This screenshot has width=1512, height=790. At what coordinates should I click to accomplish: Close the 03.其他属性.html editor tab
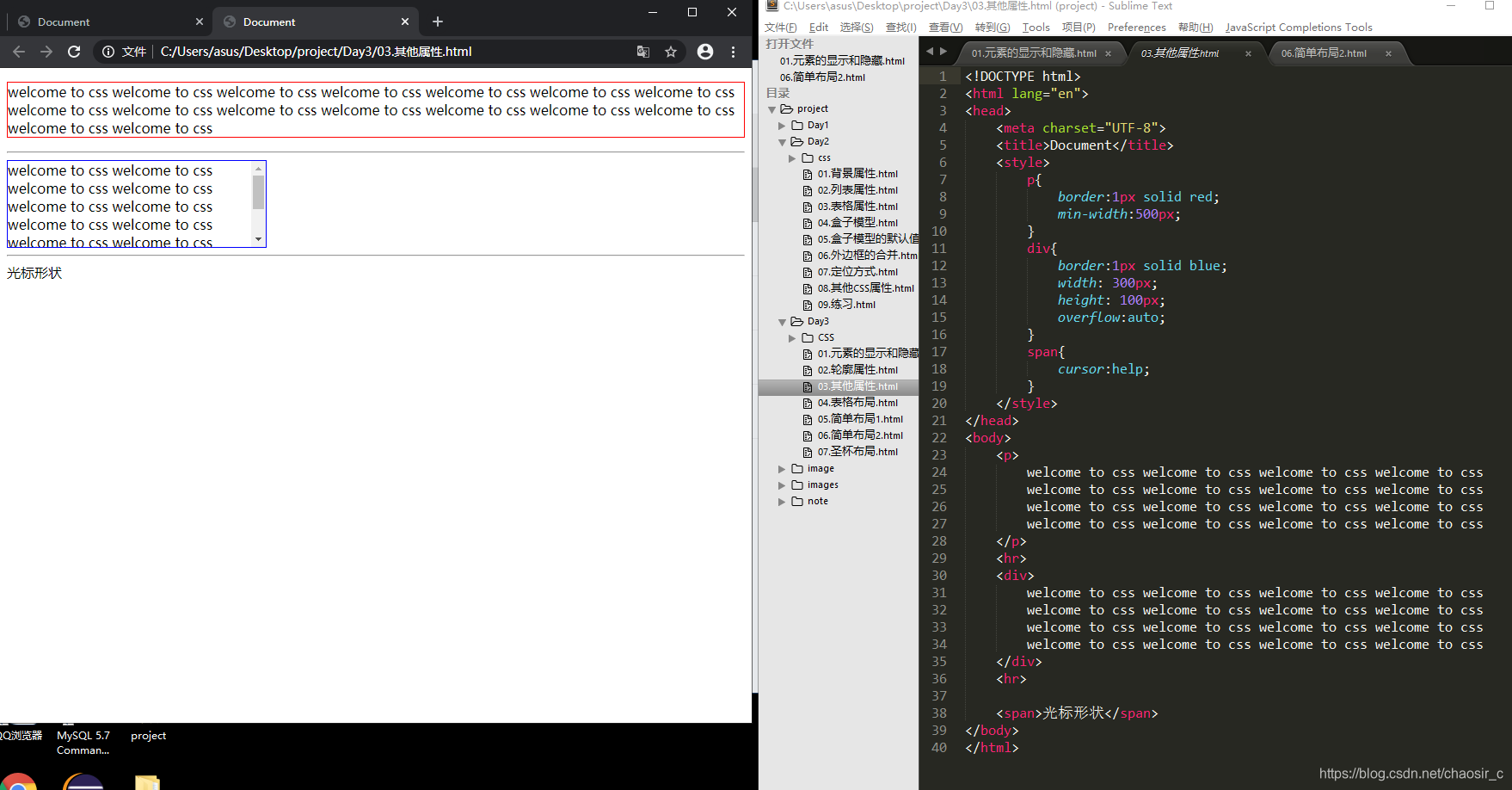(x=1248, y=53)
